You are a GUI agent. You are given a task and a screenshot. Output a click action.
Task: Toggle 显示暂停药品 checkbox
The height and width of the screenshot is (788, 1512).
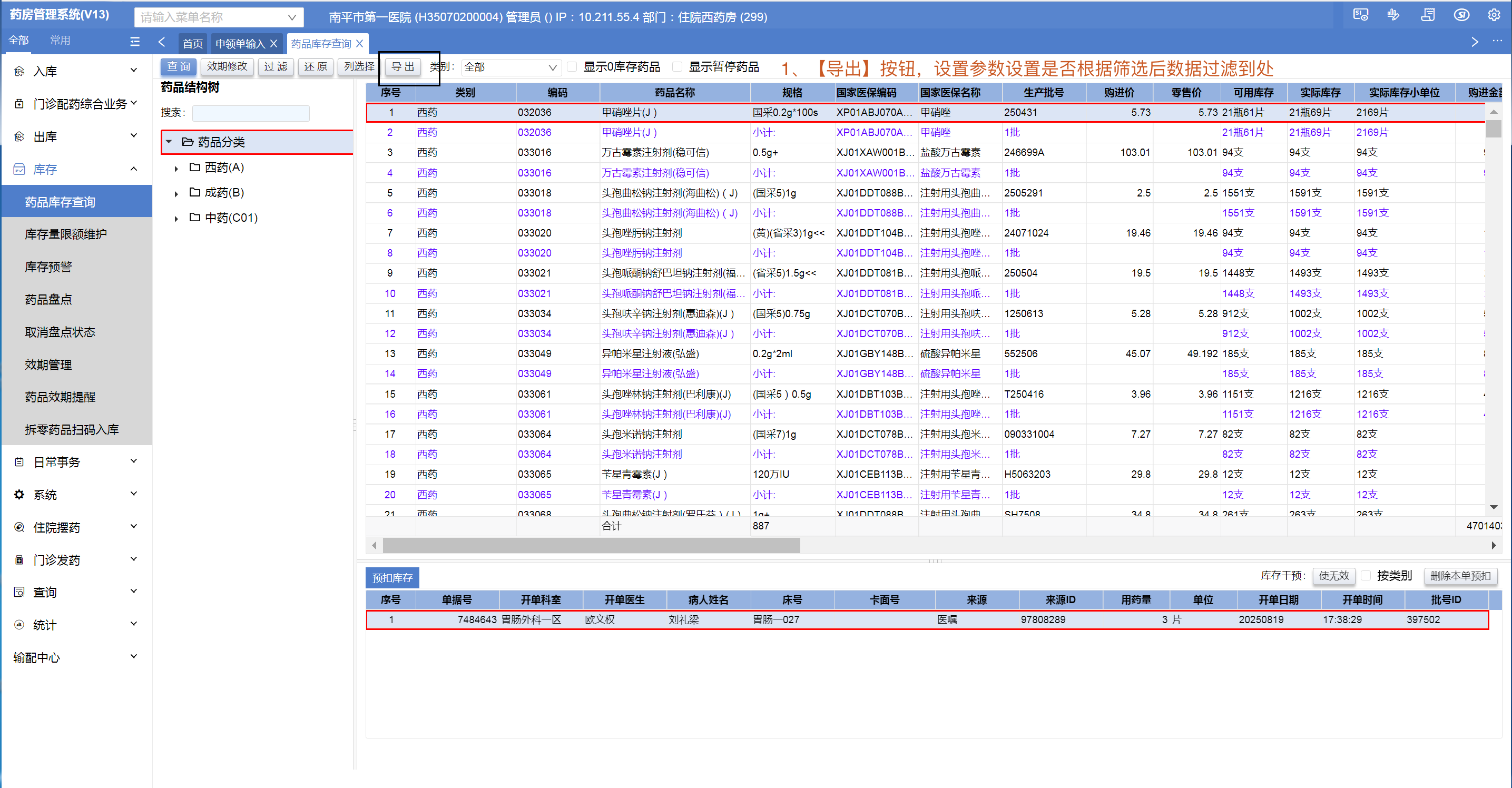(x=678, y=67)
